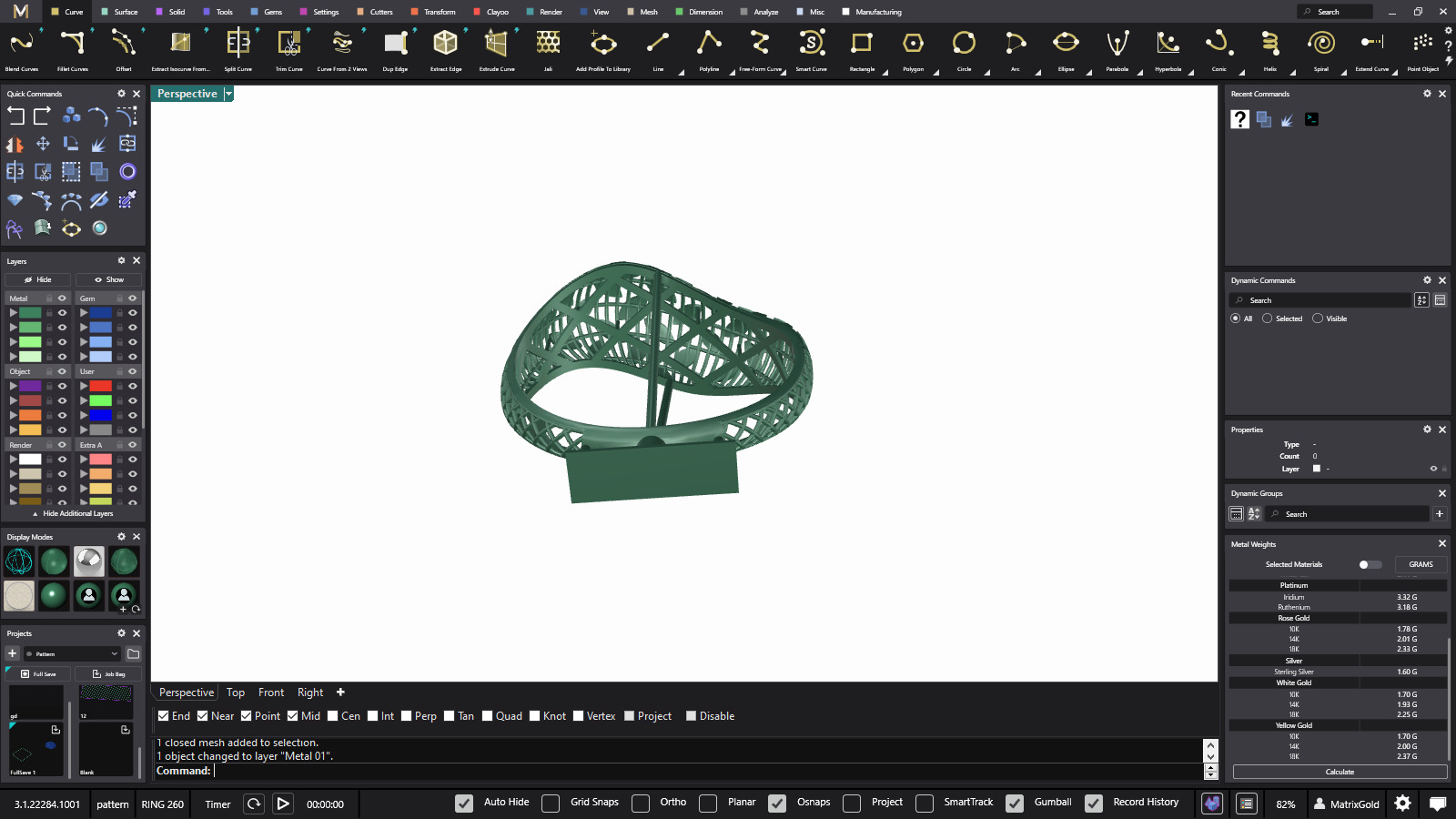Pick the red User layer swatch
This screenshot has width=1456, height=819.
(100, 386)
